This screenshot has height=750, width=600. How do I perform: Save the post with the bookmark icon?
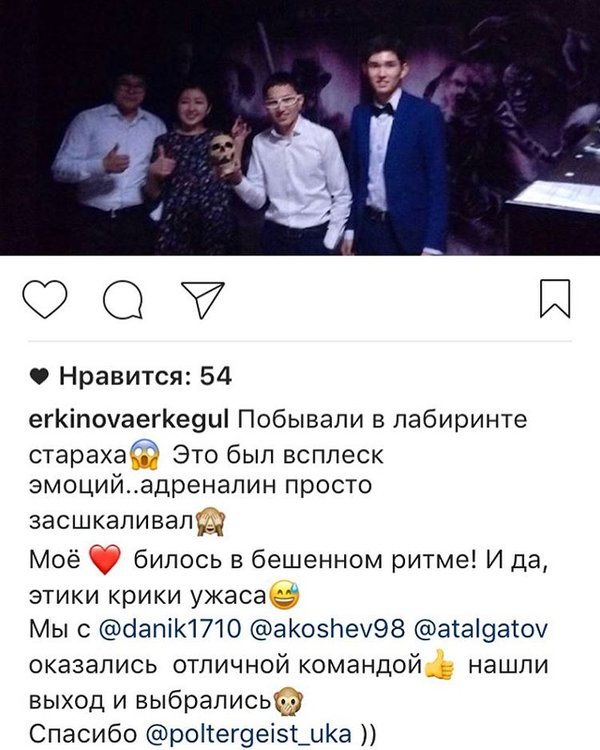point(555,299)
